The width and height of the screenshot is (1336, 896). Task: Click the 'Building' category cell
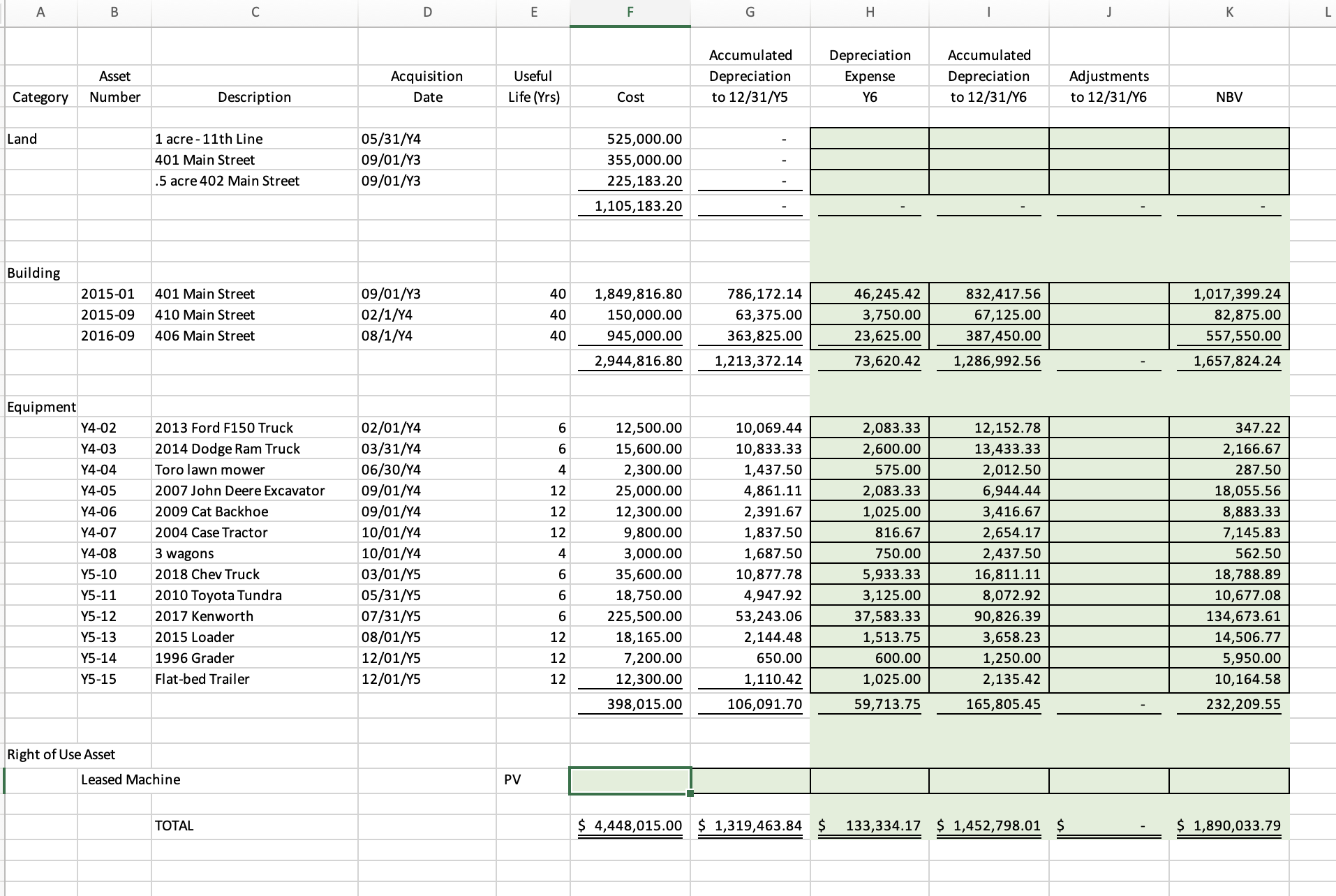pos(40,273)
